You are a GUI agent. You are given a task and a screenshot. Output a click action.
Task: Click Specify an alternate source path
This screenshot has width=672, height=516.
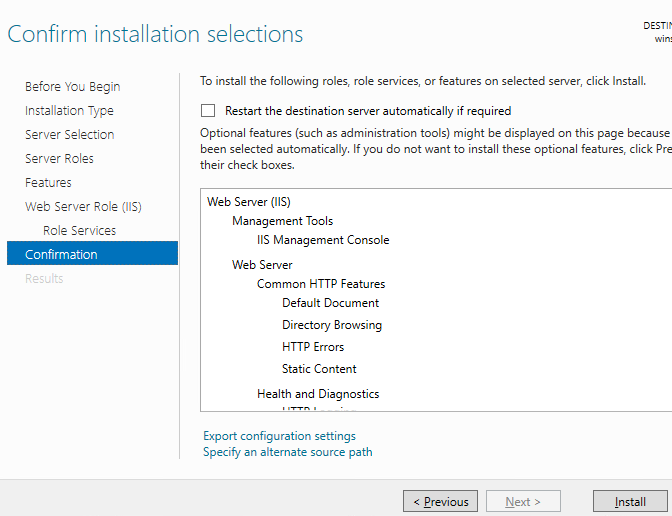287,452
